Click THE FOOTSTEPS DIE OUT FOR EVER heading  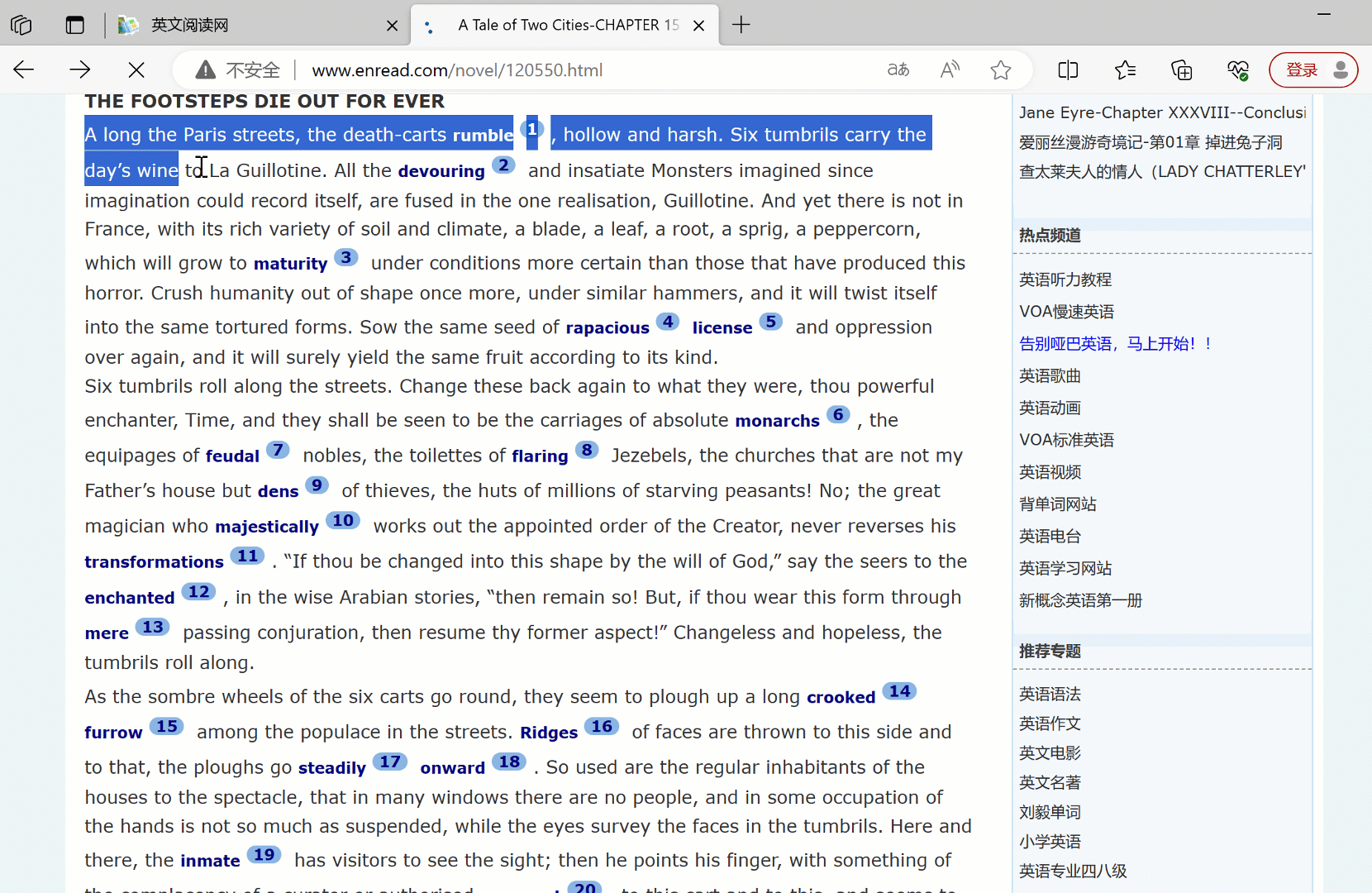tap(264, 101)
